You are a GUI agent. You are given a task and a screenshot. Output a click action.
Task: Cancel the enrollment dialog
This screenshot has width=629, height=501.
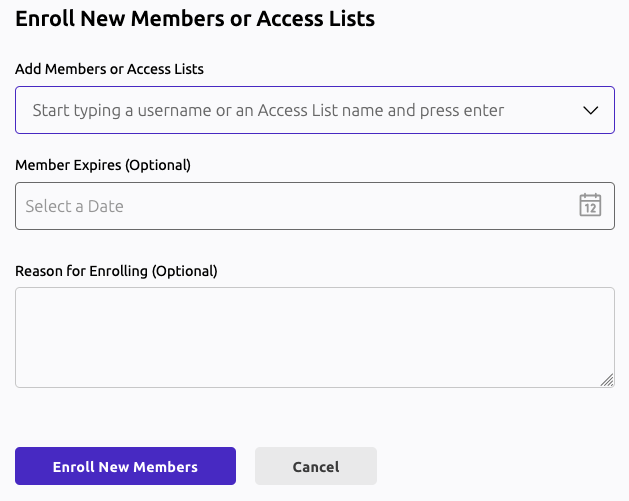(x=316, y=466)
